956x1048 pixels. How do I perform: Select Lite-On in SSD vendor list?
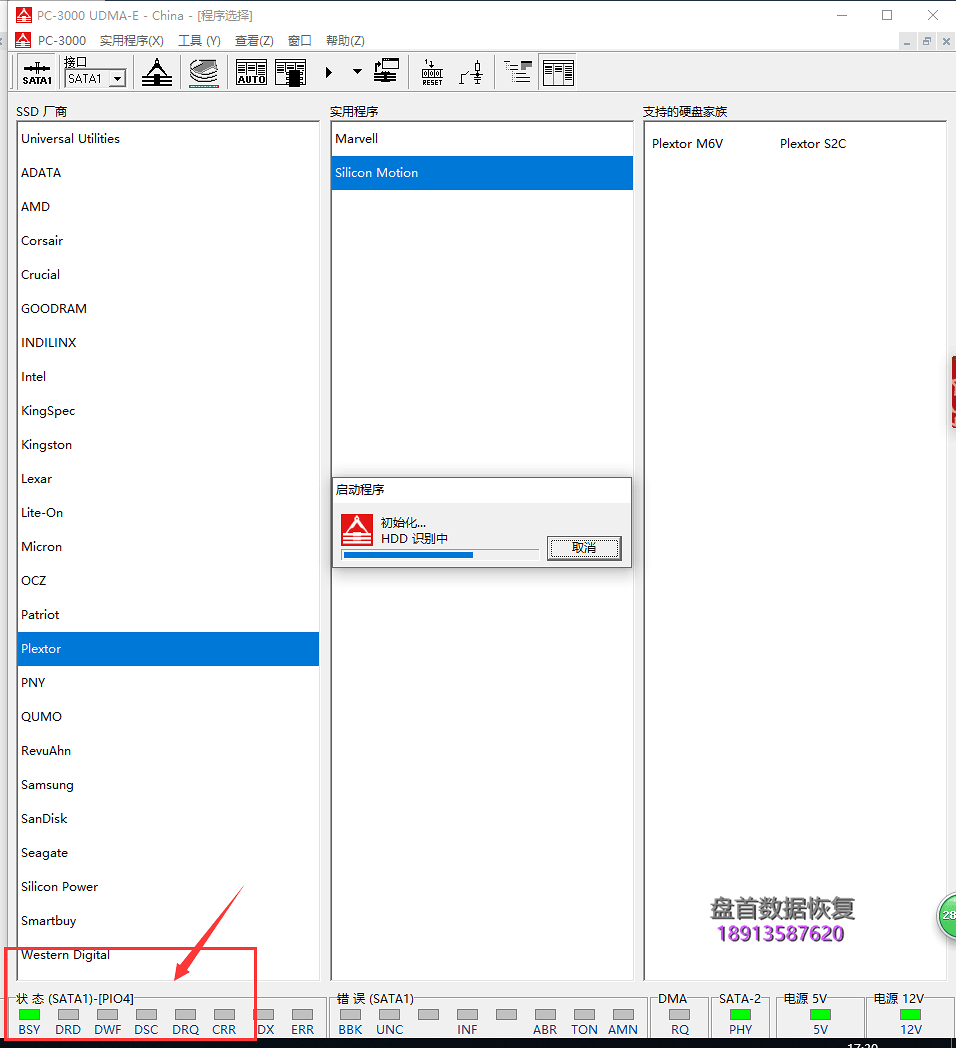tap(168, 513)
